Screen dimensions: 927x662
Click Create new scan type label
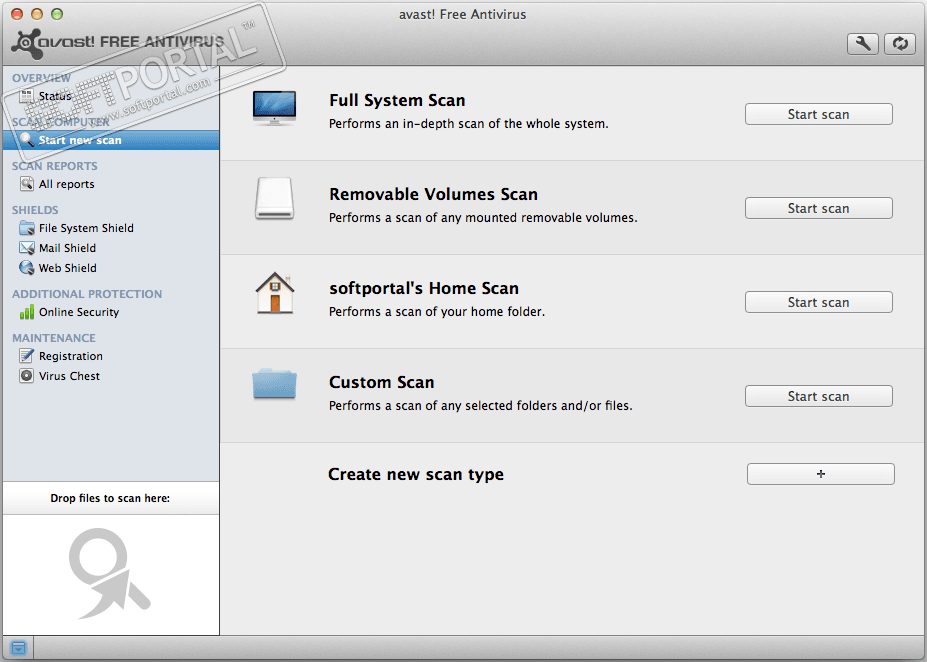pyautogui.click(x=416, y=474)
